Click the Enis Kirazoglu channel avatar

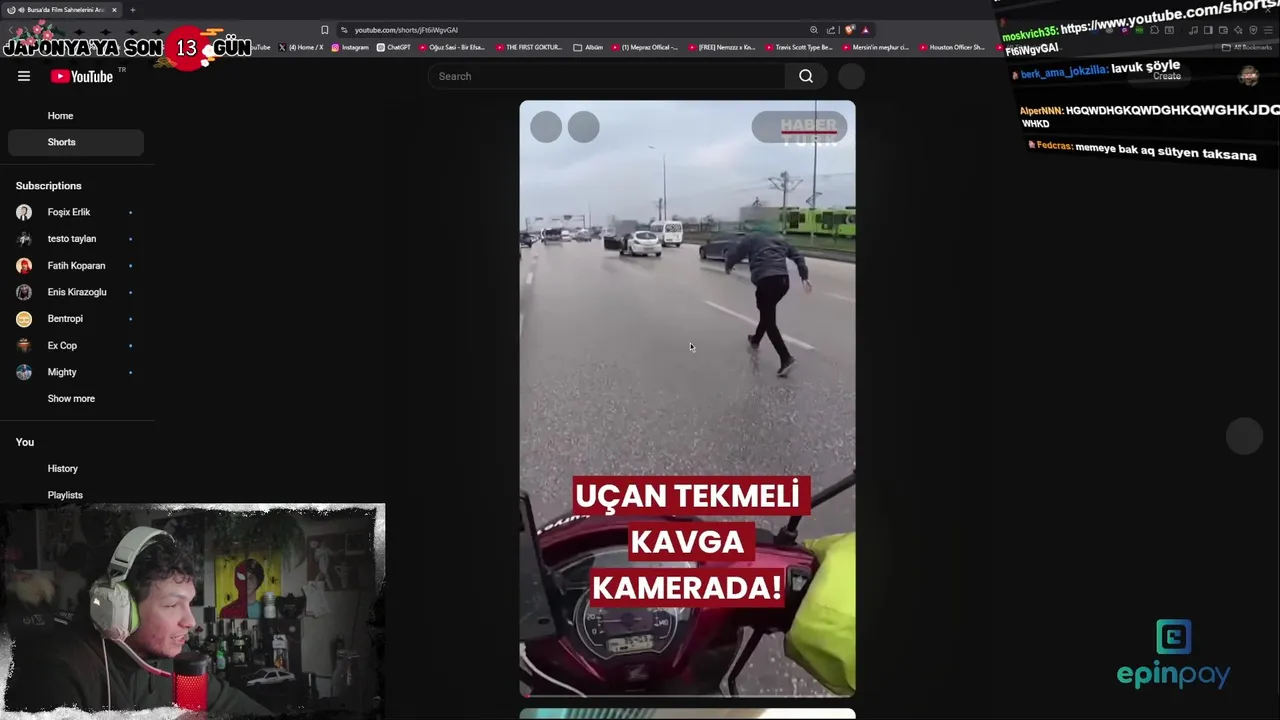point(24,292)
